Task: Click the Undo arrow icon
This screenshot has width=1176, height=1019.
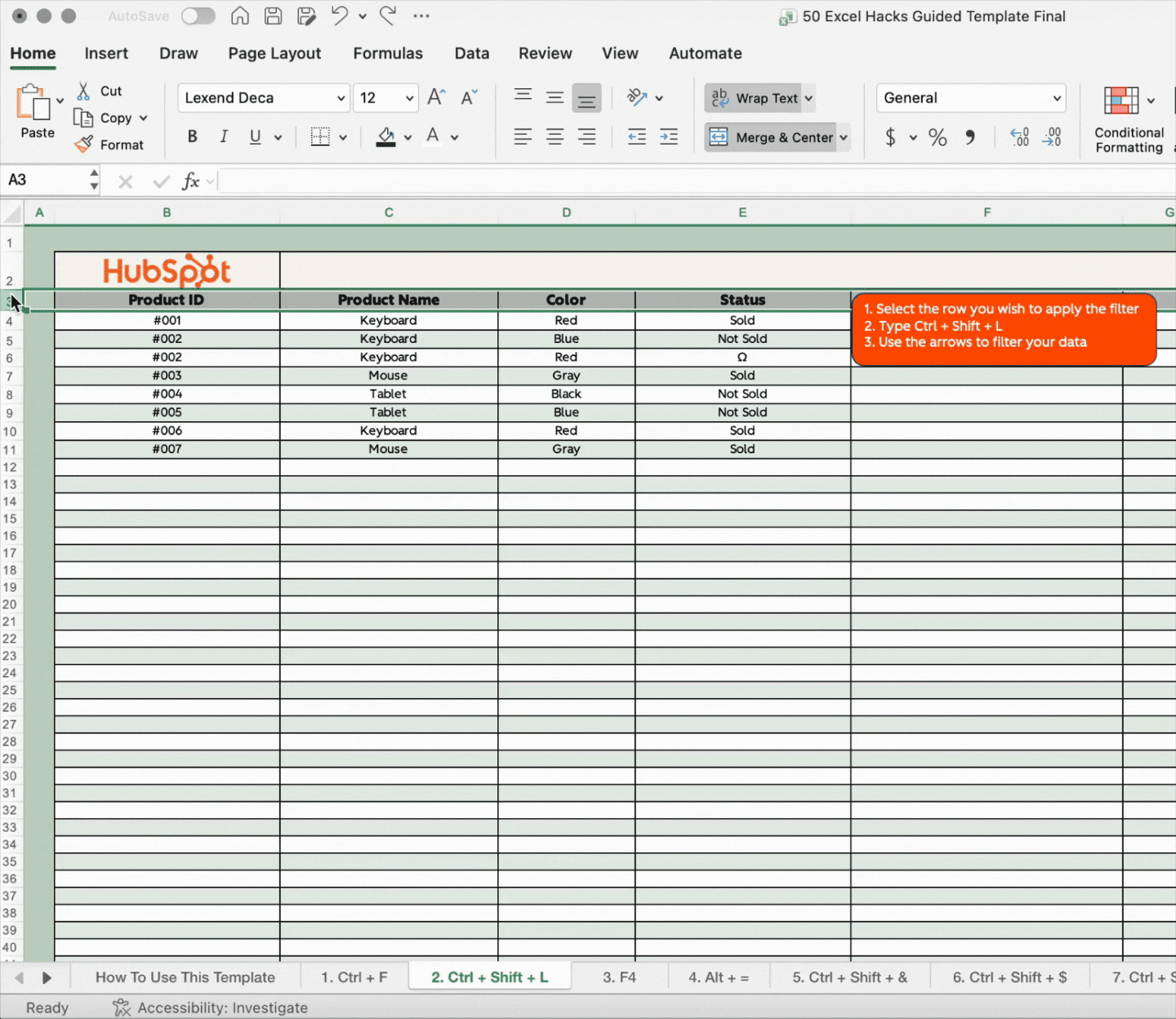Action: tap(340, 16)
